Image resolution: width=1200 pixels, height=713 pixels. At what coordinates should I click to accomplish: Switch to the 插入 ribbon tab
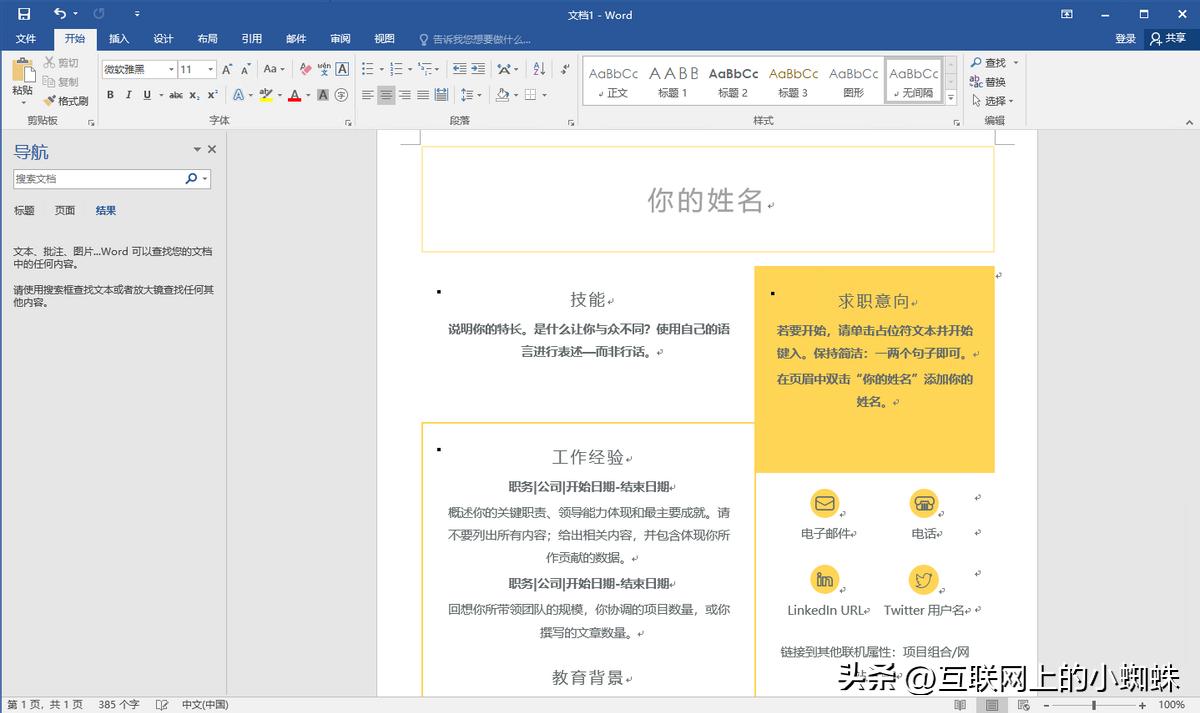pos(118,38)
